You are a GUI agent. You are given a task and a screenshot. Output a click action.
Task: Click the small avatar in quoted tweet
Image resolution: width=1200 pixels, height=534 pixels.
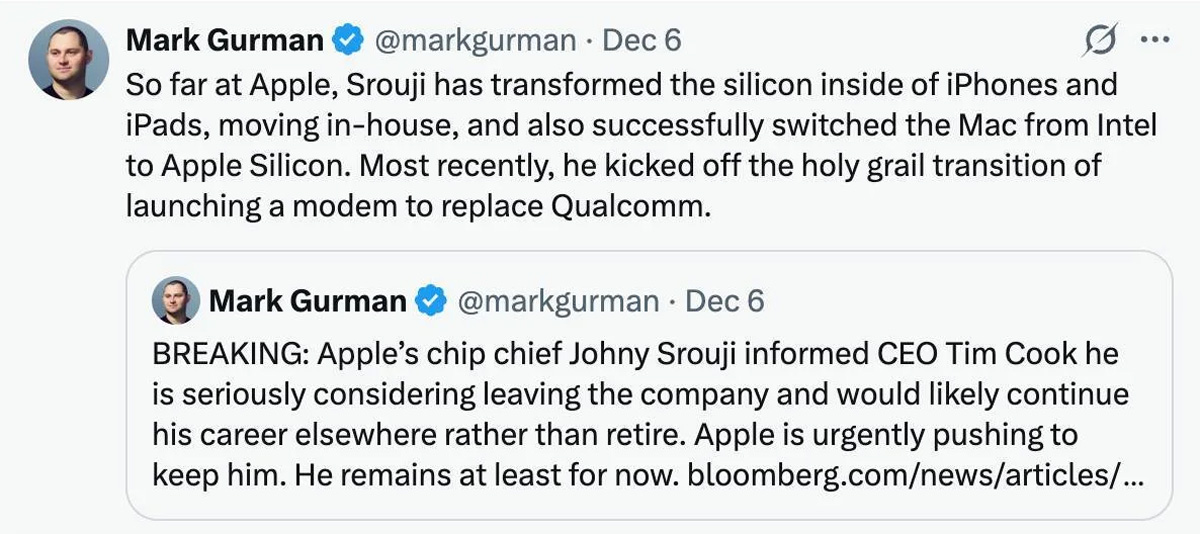(175, 300)
